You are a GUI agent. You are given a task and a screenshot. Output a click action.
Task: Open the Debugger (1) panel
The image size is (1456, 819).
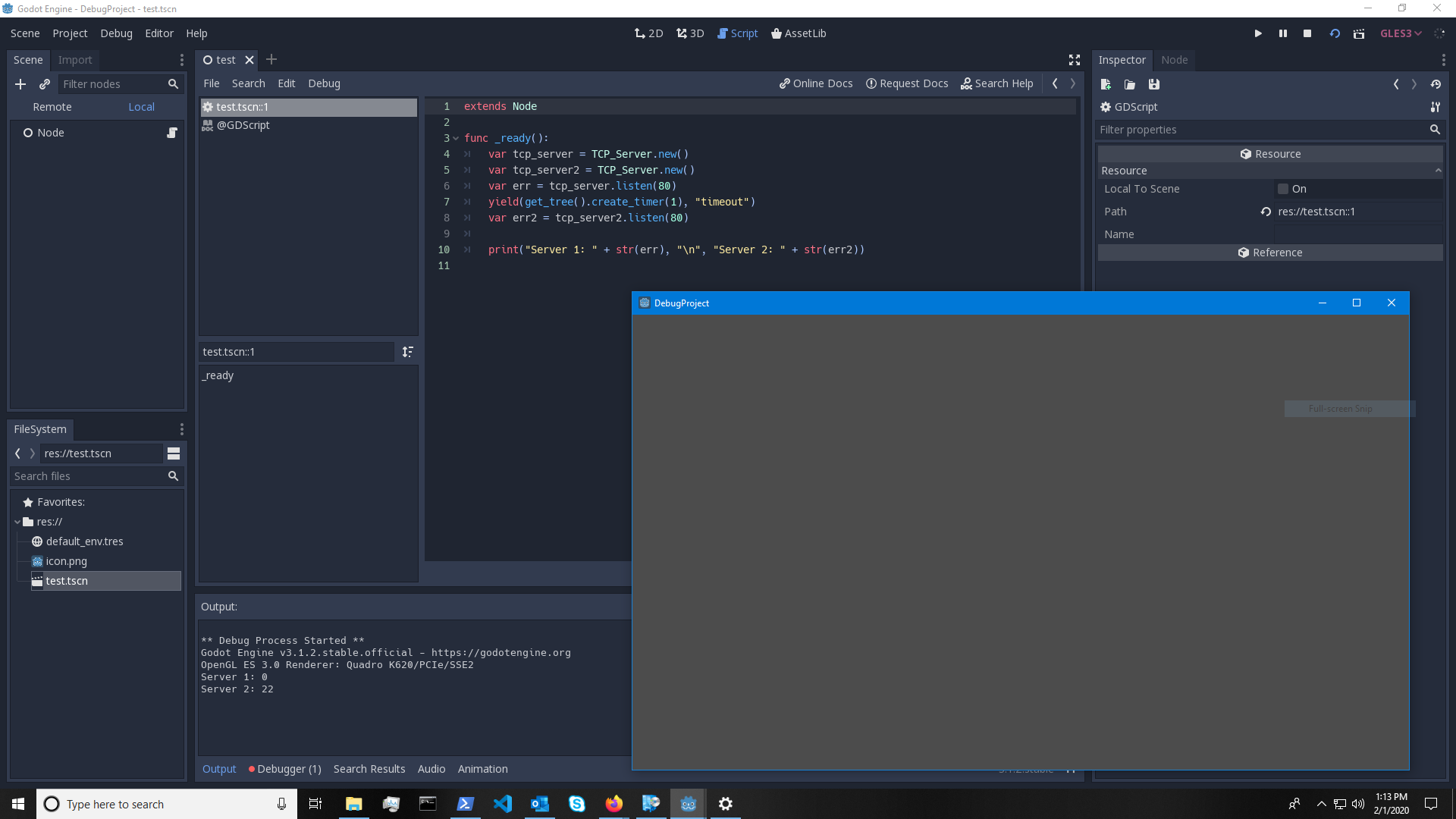[285, 769]
